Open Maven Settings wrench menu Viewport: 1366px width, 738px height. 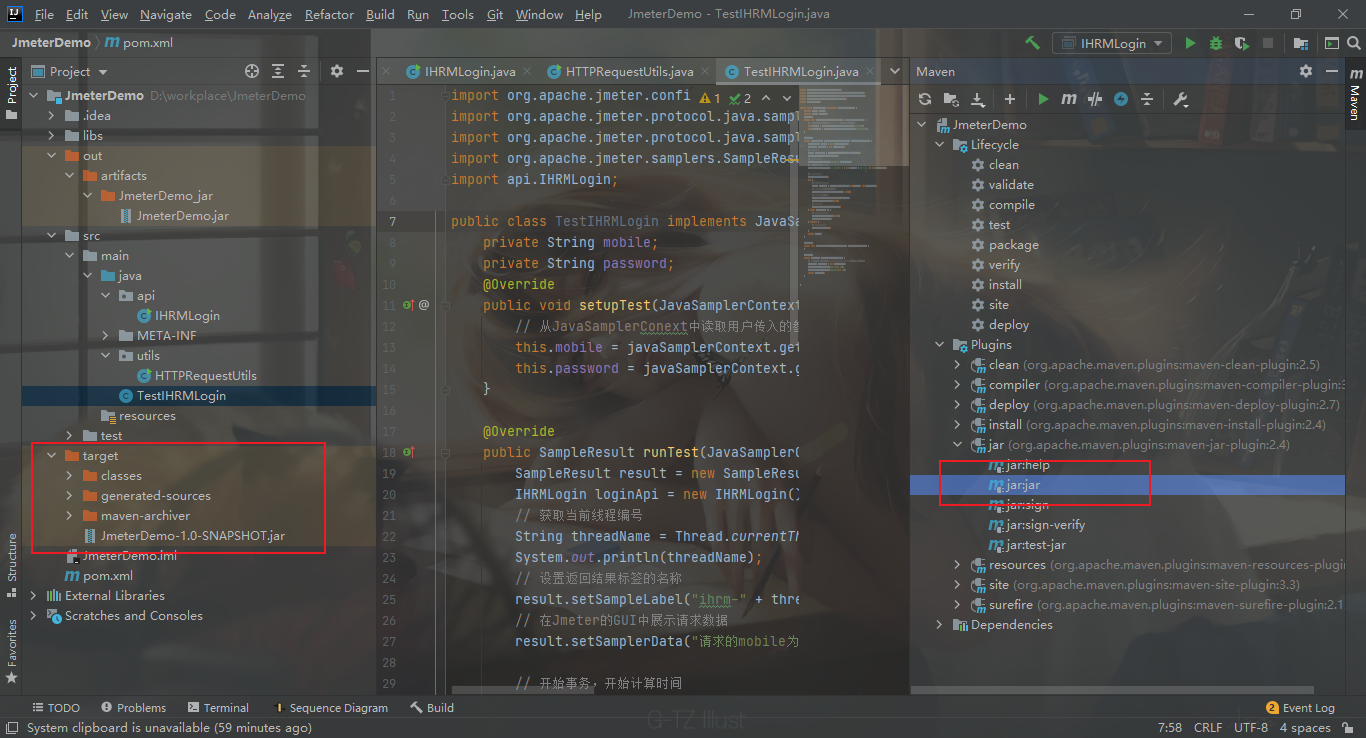click(1180, 99)
